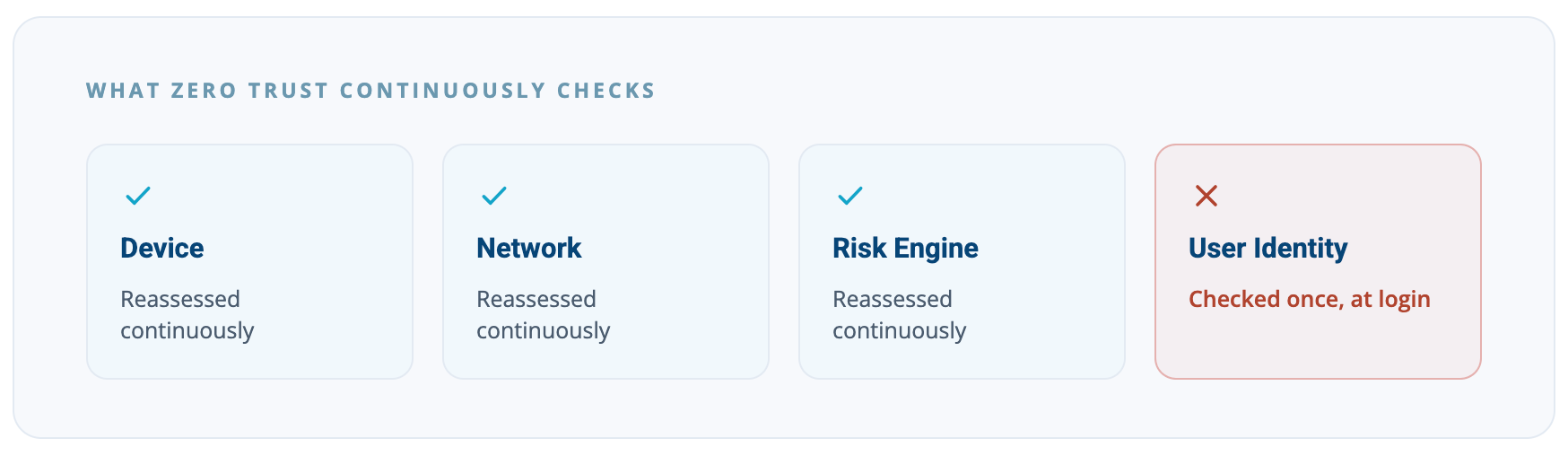Click the checkmark icon above Device

137,195
